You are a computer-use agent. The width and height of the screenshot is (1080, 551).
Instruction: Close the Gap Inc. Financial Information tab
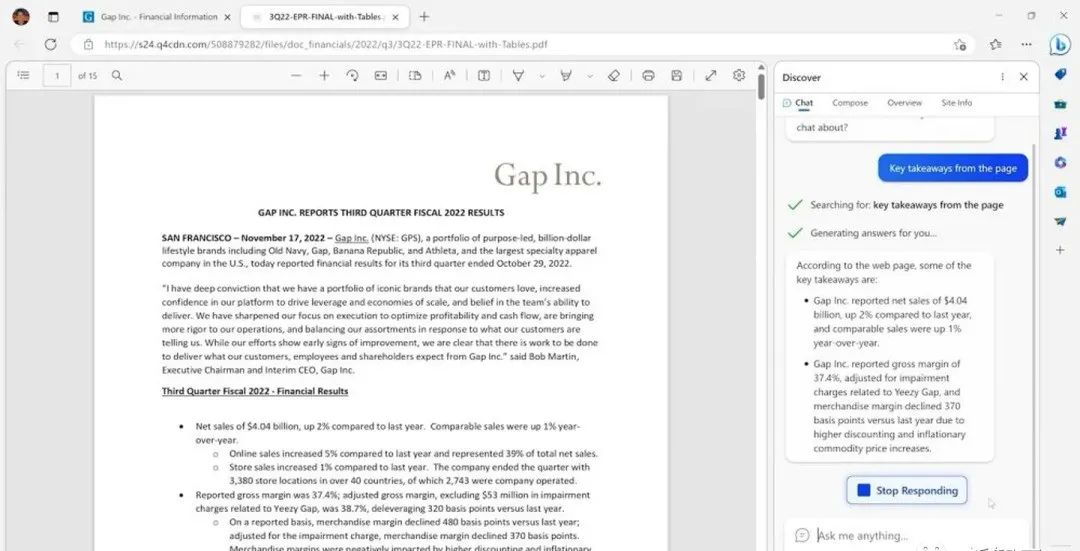coord(228,17)
